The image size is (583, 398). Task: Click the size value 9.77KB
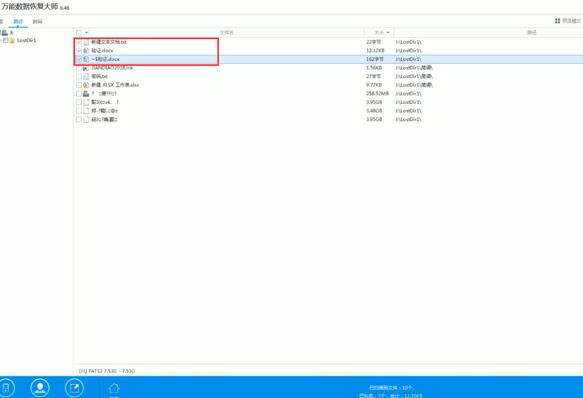point(374,85)
